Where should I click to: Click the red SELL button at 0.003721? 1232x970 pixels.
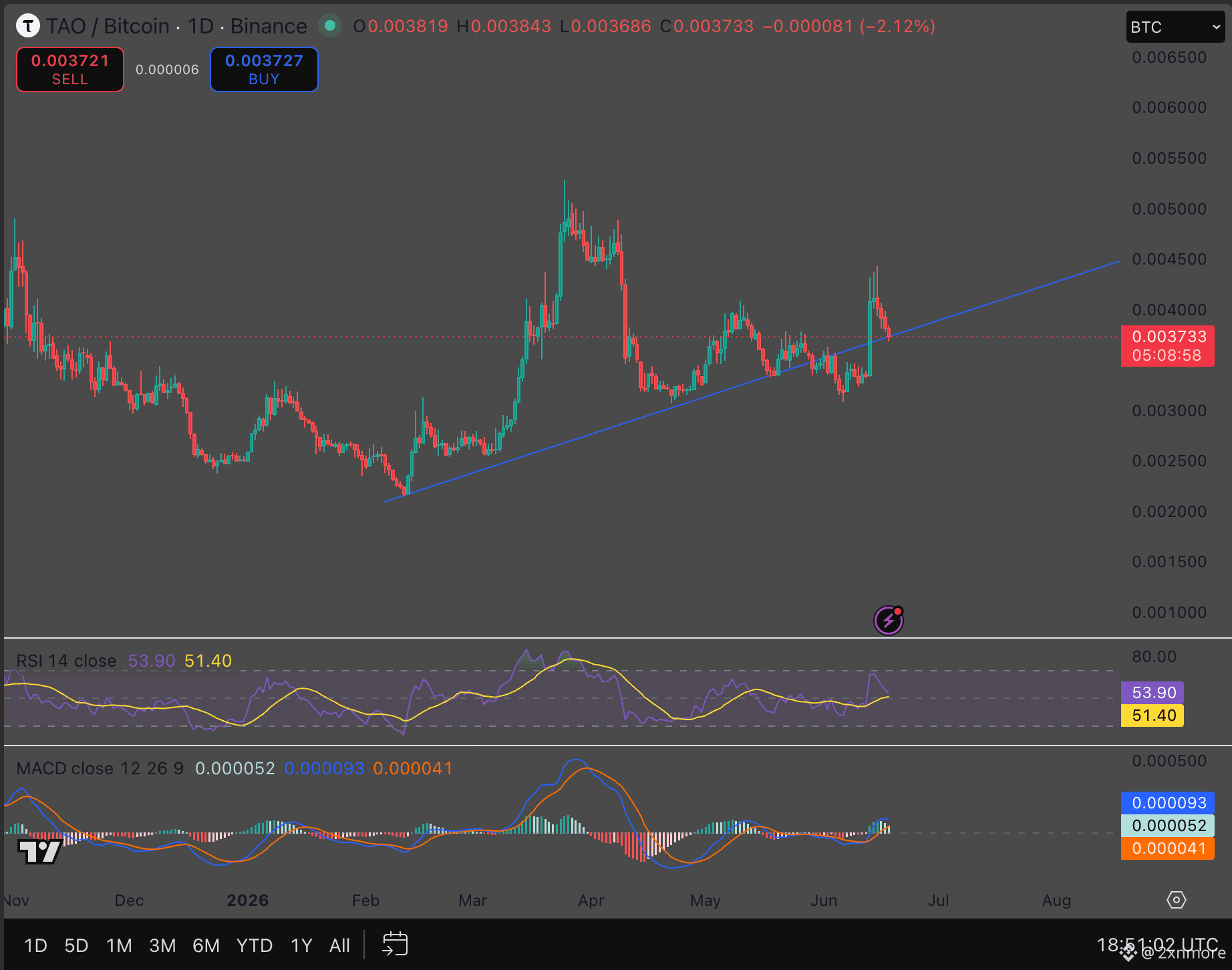point(70,69)
